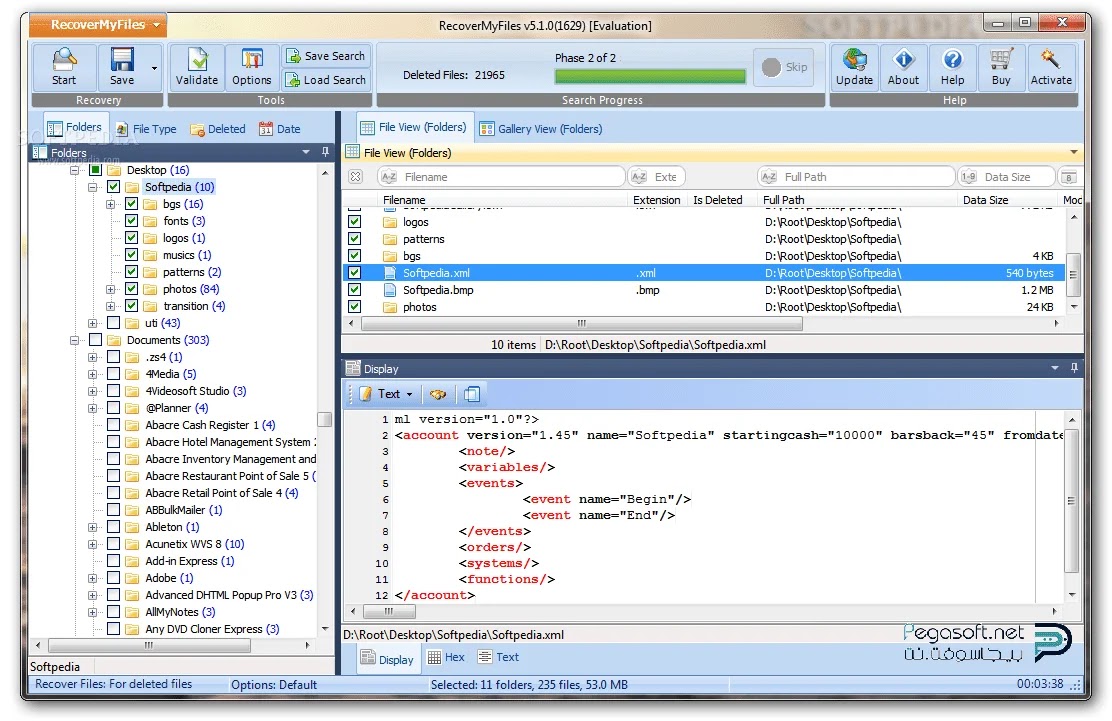
Task: Uncheck the Softpedia.bmp file checkbox
Action: pyautogui.click(x=355, y=289)
